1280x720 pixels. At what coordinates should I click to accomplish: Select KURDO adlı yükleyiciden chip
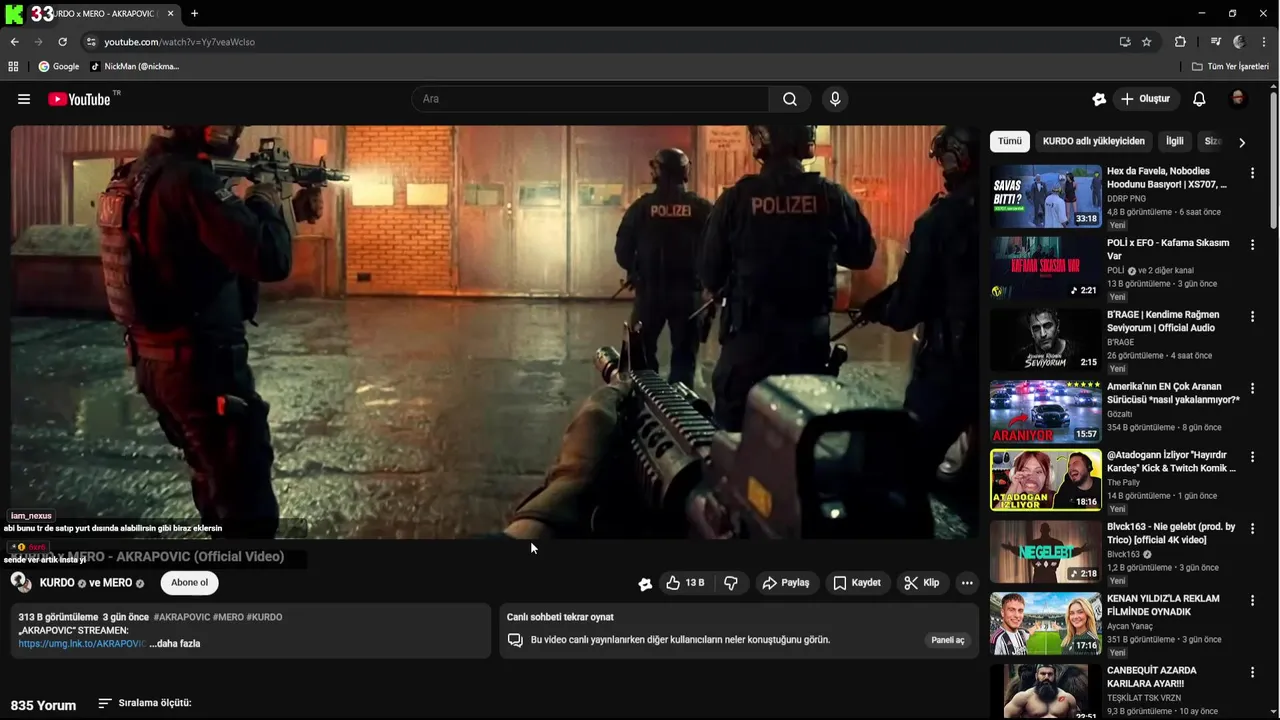tap(1094, 141)
